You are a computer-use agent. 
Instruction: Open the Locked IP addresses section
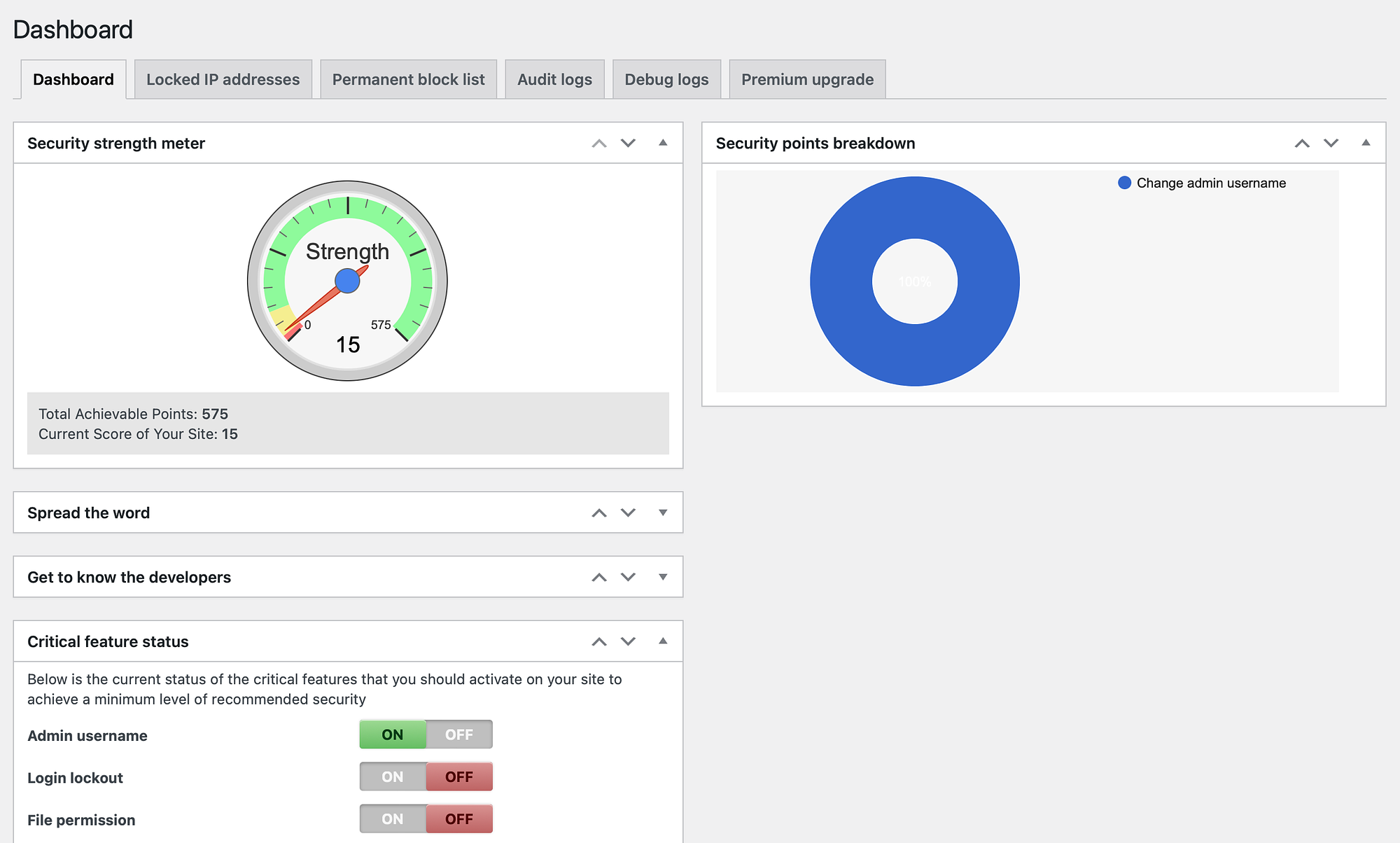[x=222, y=78]
